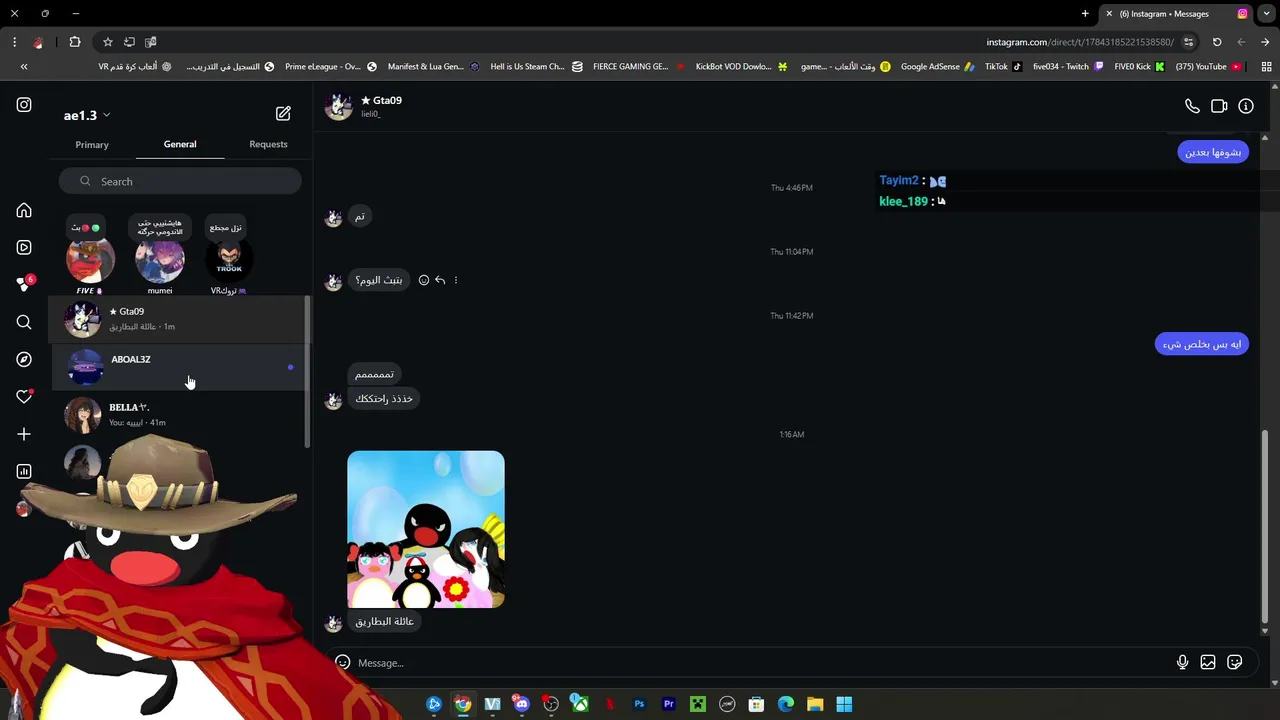Open Photoshop from the taskbar
1280x720 pixels.
click(639, 704)
